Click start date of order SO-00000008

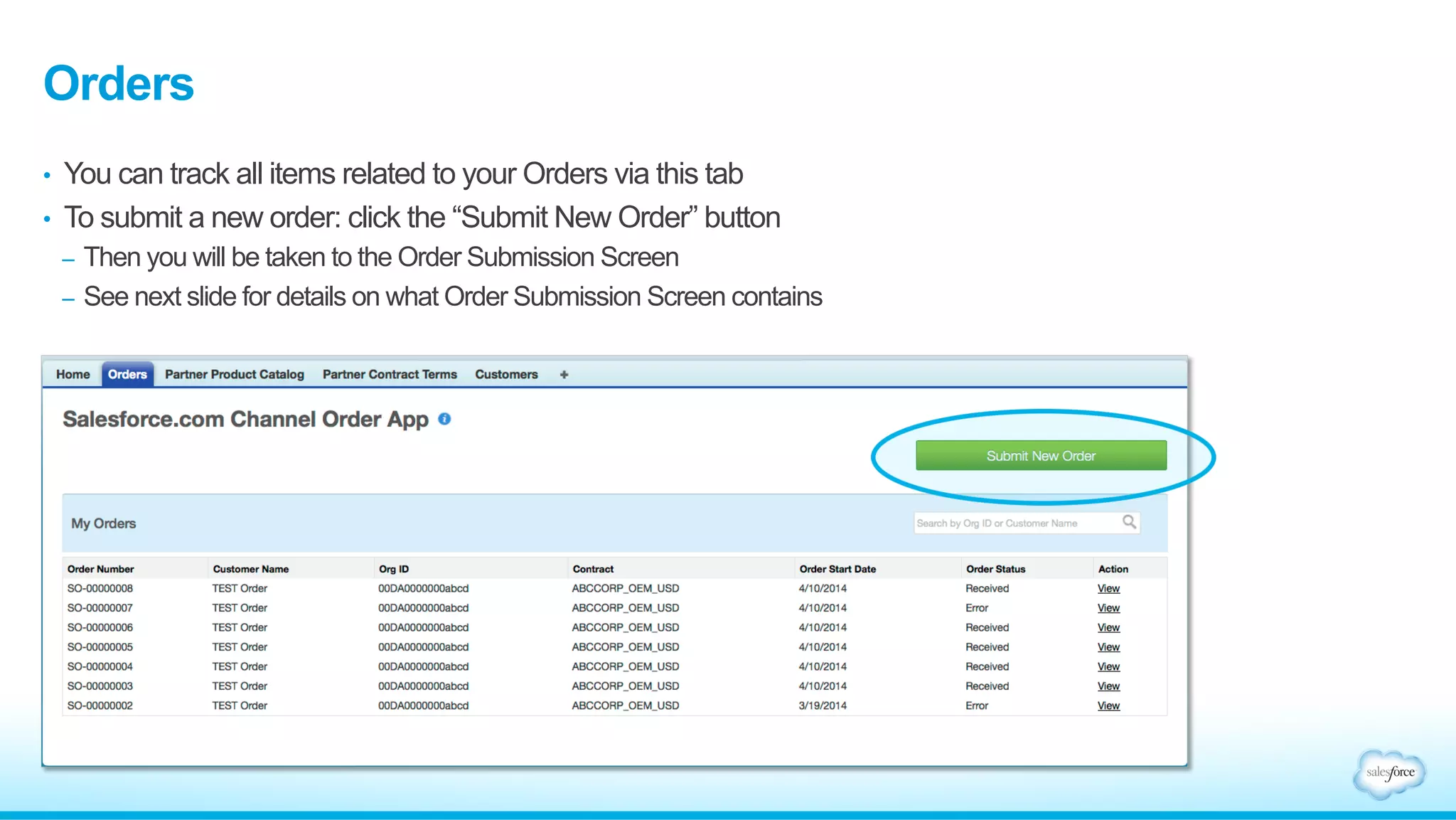click(823, 588)
